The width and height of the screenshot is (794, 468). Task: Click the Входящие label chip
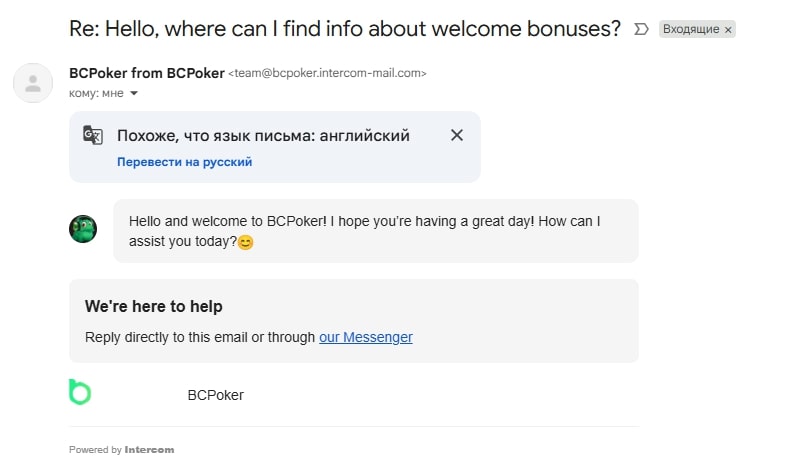coord(690,30)
